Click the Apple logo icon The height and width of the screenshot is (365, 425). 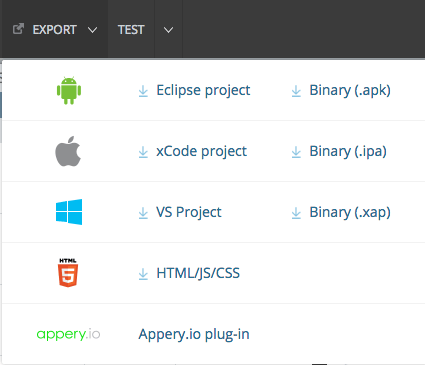[68, 151]
